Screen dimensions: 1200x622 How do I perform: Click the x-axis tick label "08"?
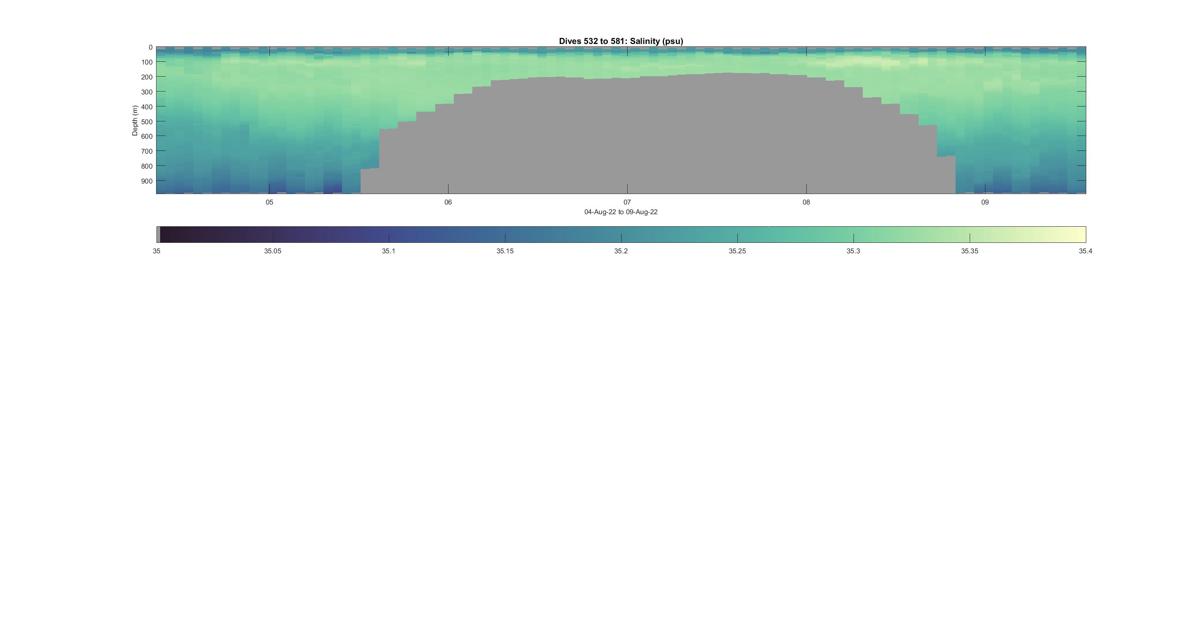(x=806, y=202)
